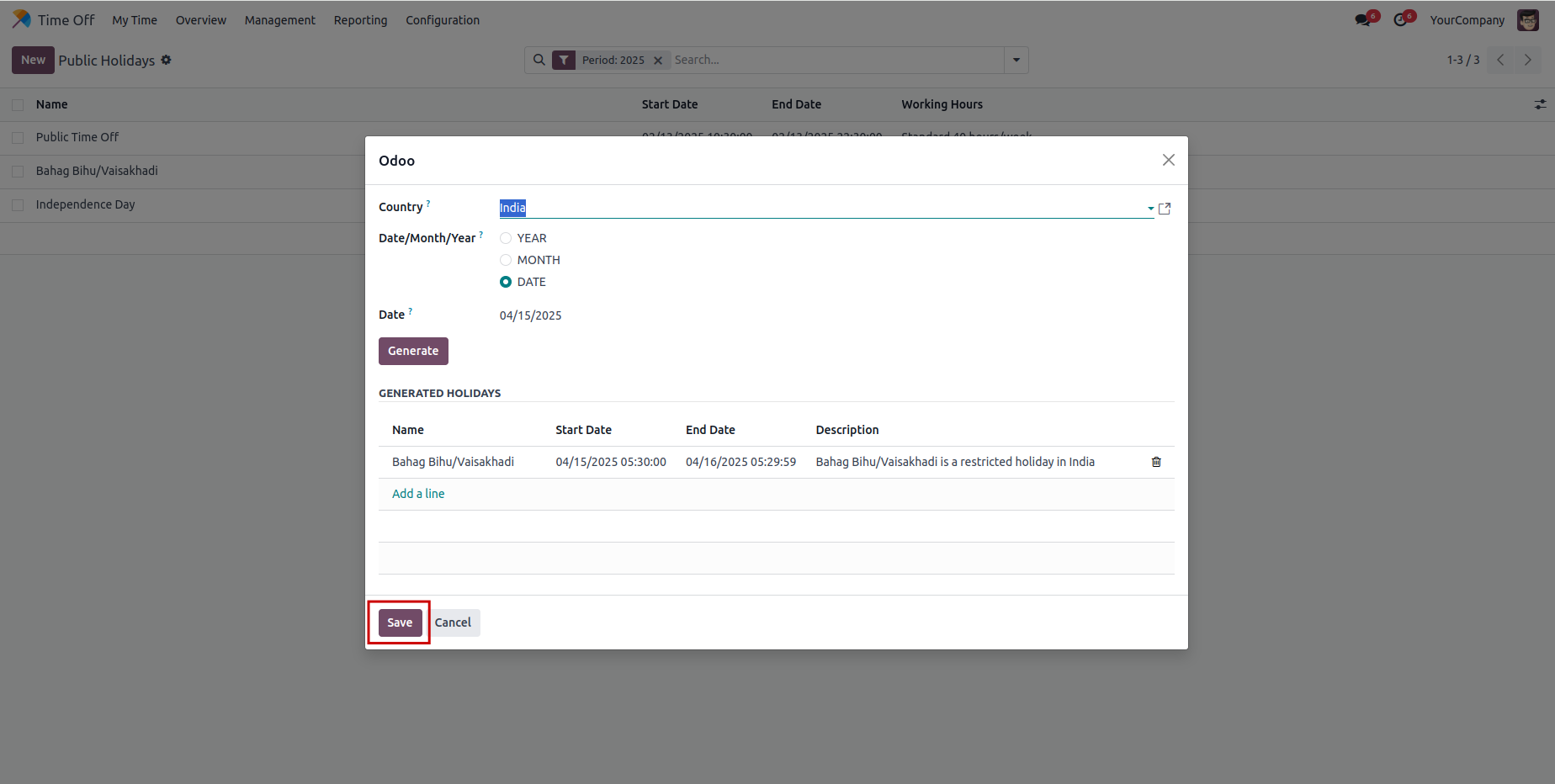This screenshot has height=784, width=1555.
Task: Focus the Search... input box
Action: point(836,60)
